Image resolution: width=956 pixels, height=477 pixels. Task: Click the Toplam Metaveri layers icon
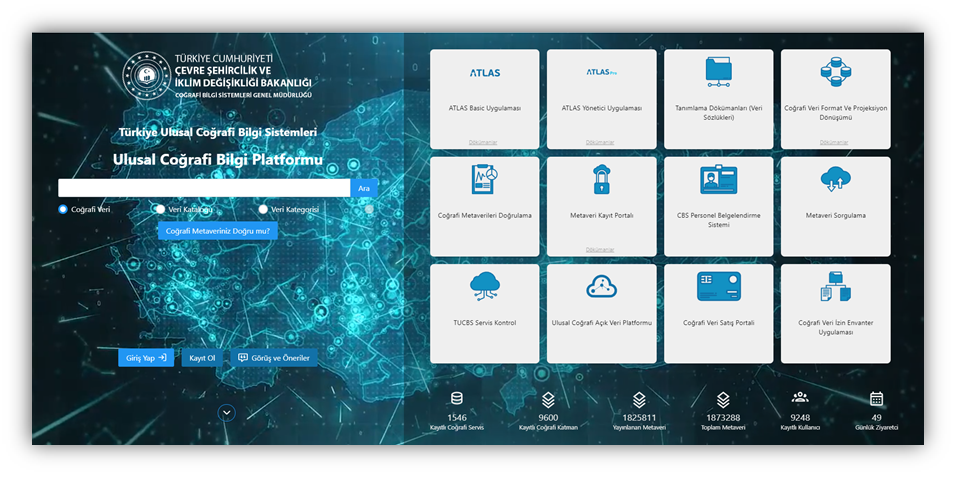[723, 400]
